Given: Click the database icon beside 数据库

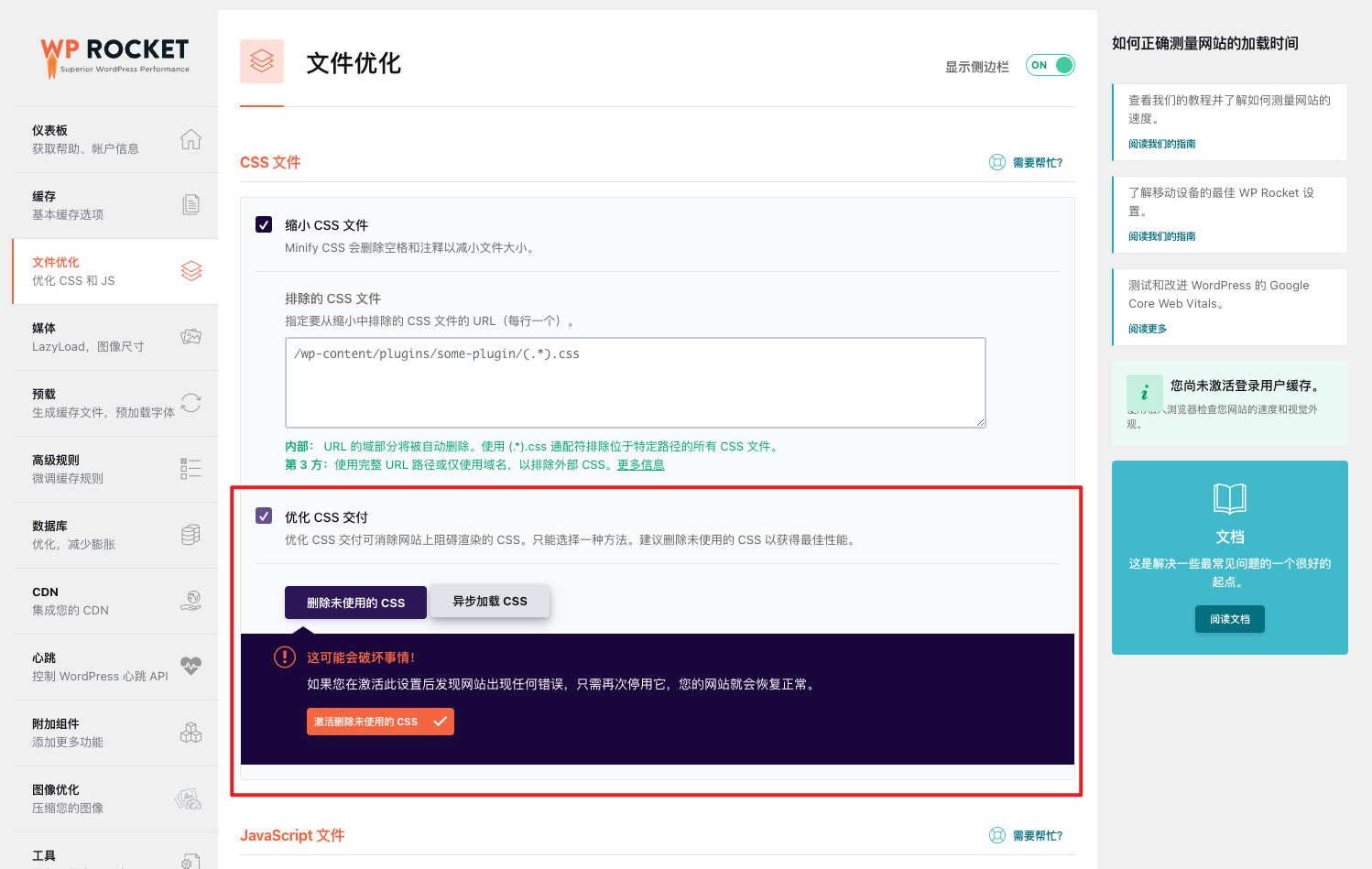Looking at the screenshot, I should [191, 535].
